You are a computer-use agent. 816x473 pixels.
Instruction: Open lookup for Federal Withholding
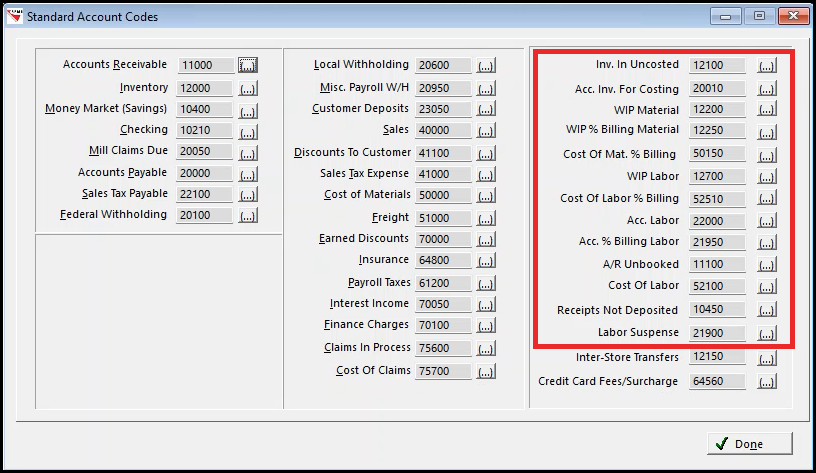[x=248, y=215]
